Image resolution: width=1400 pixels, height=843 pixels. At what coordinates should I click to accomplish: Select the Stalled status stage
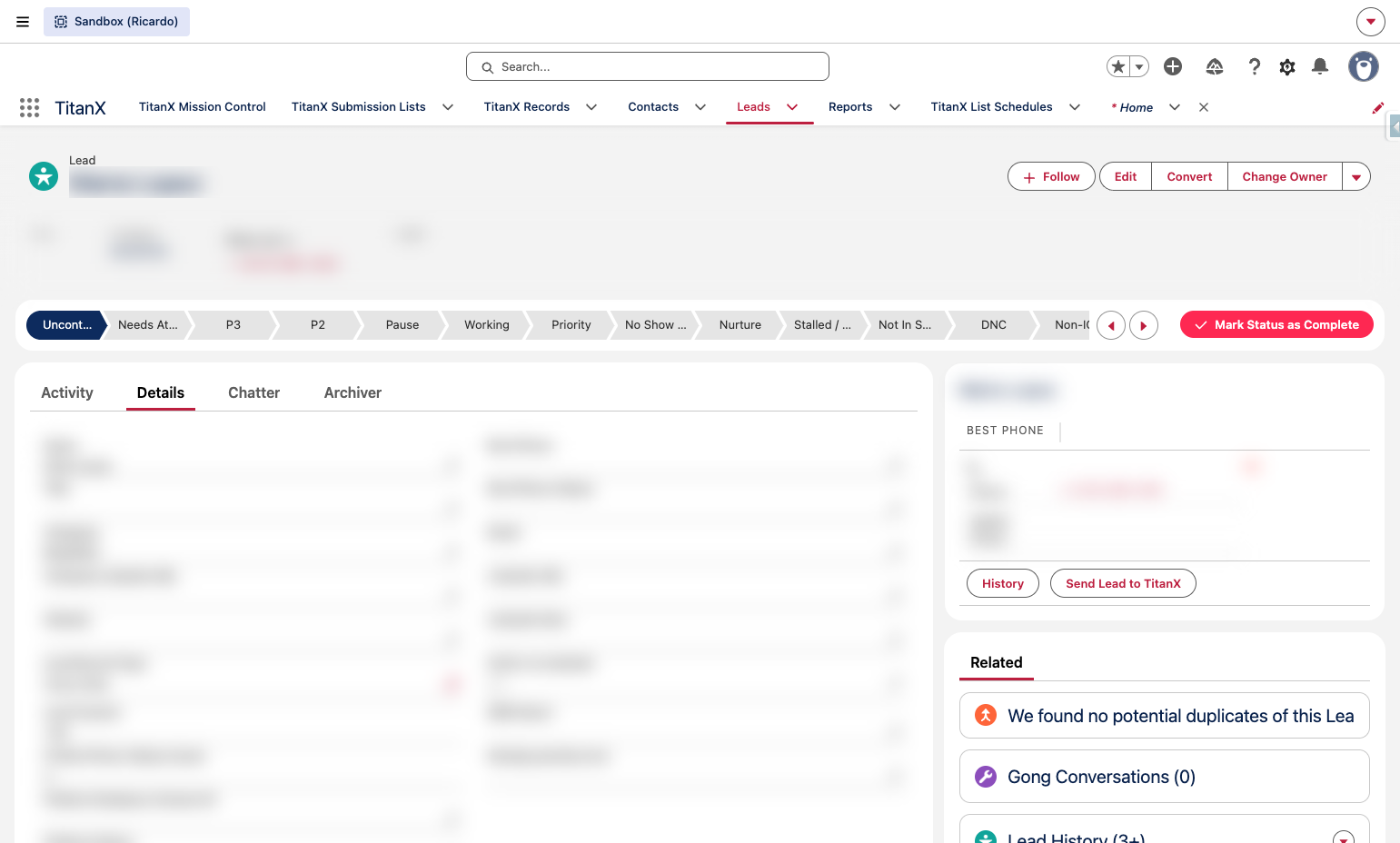click(x=823, y=325)
